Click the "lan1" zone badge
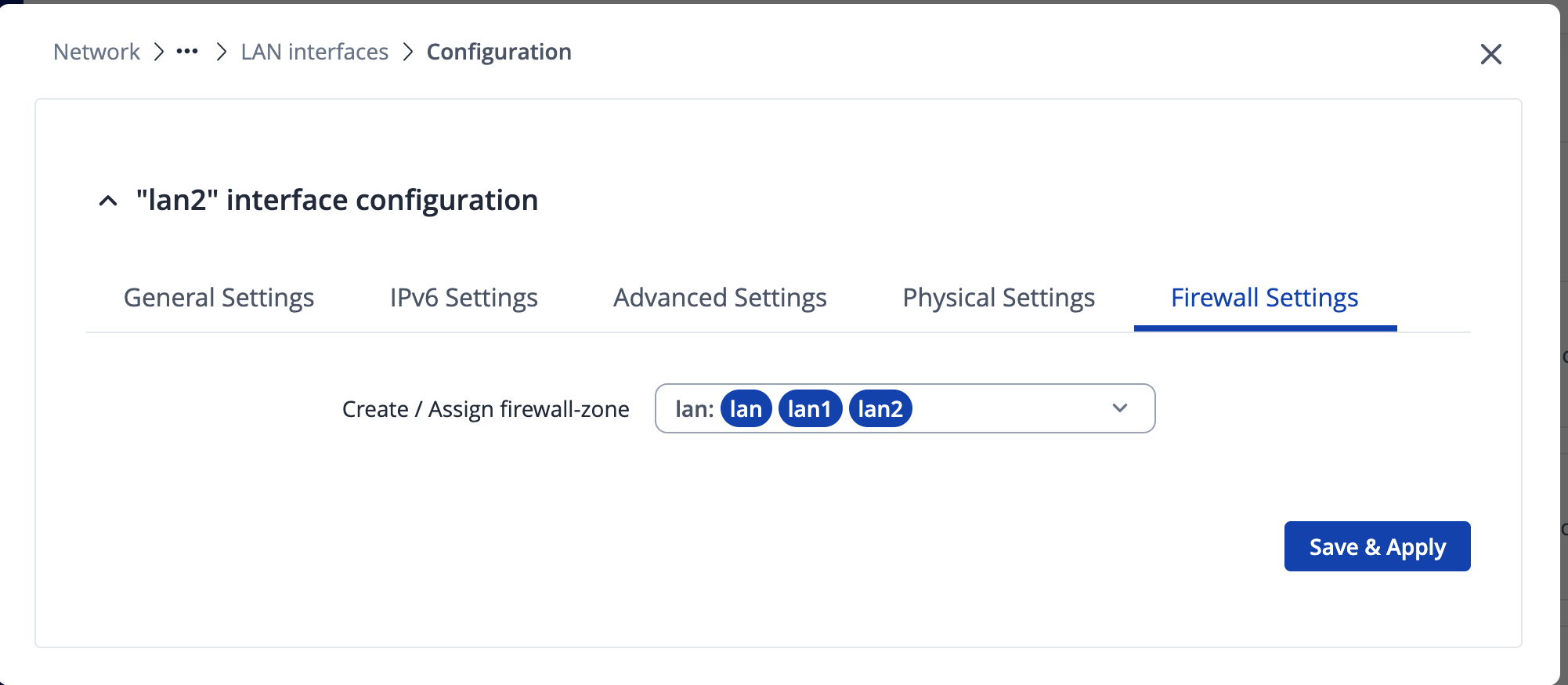Screen dimensions: 1568x685 coord(809,409)
